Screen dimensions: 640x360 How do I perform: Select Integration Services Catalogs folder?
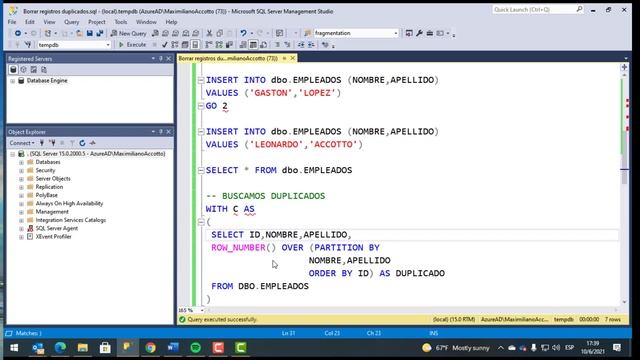[71, 220]
